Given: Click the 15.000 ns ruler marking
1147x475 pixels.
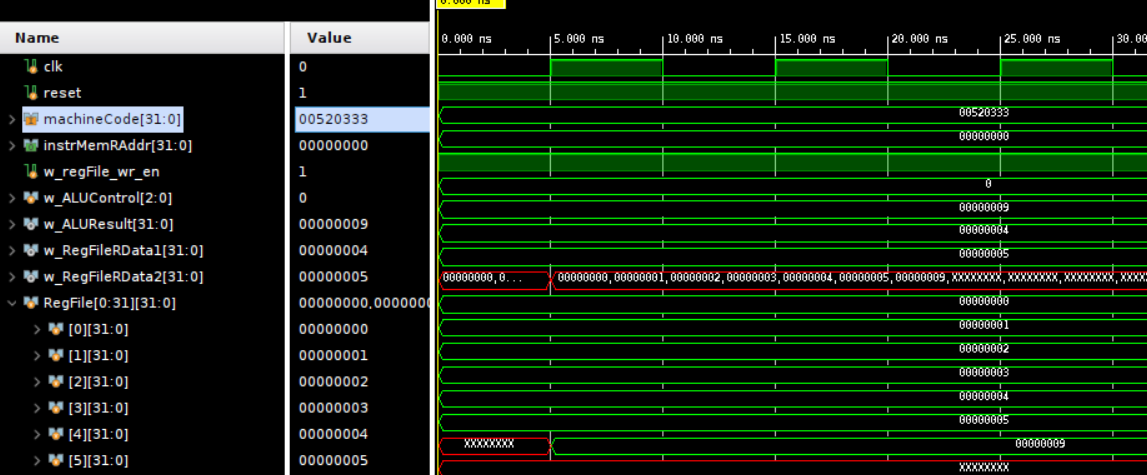Looking at the screenshot, I should (807, 39).
